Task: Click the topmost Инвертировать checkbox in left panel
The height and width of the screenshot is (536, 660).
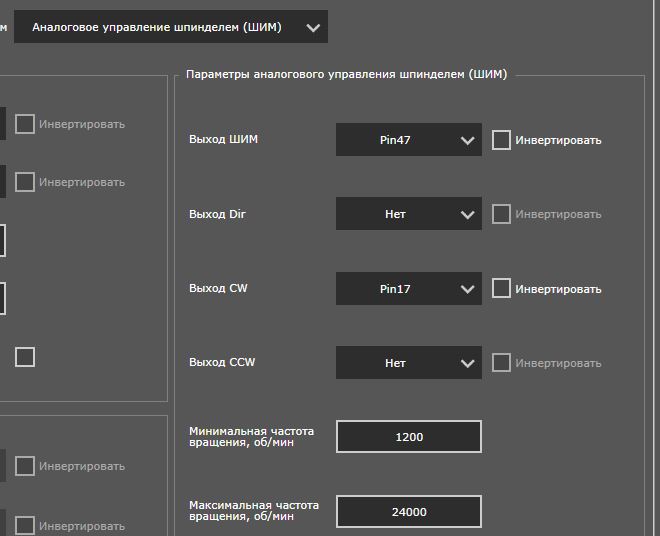Action: [x=25, y=124]
